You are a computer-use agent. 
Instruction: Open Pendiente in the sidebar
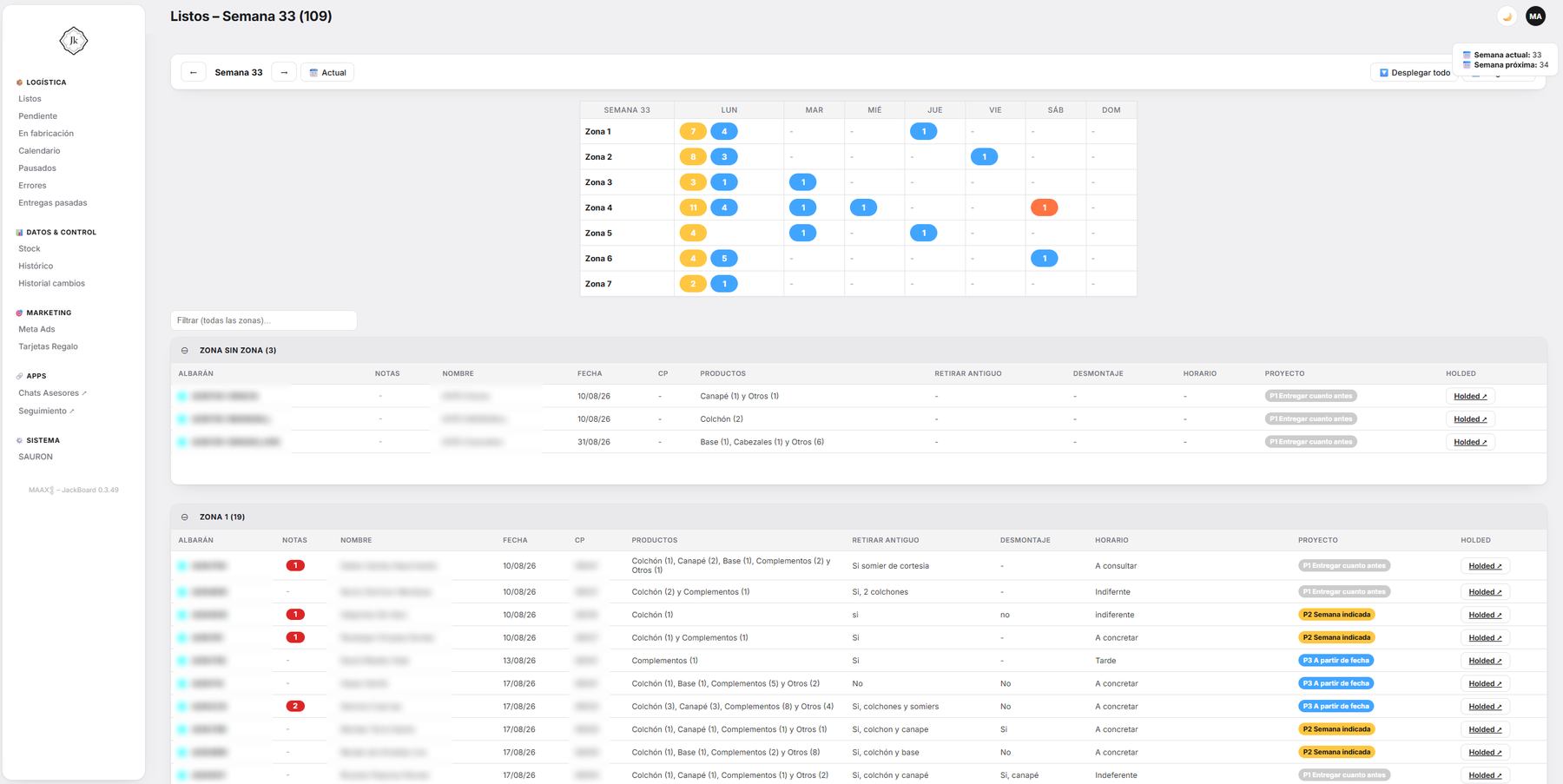38,116
